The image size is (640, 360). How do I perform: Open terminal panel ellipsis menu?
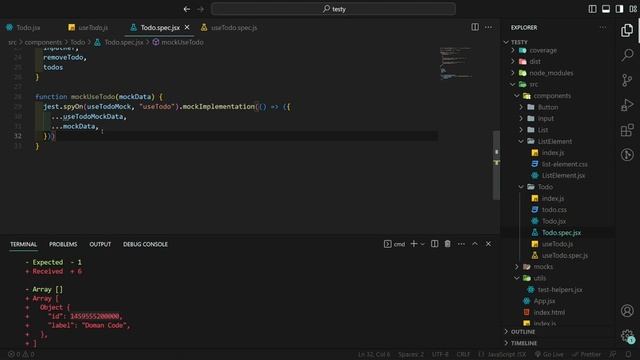pos(461,244)
